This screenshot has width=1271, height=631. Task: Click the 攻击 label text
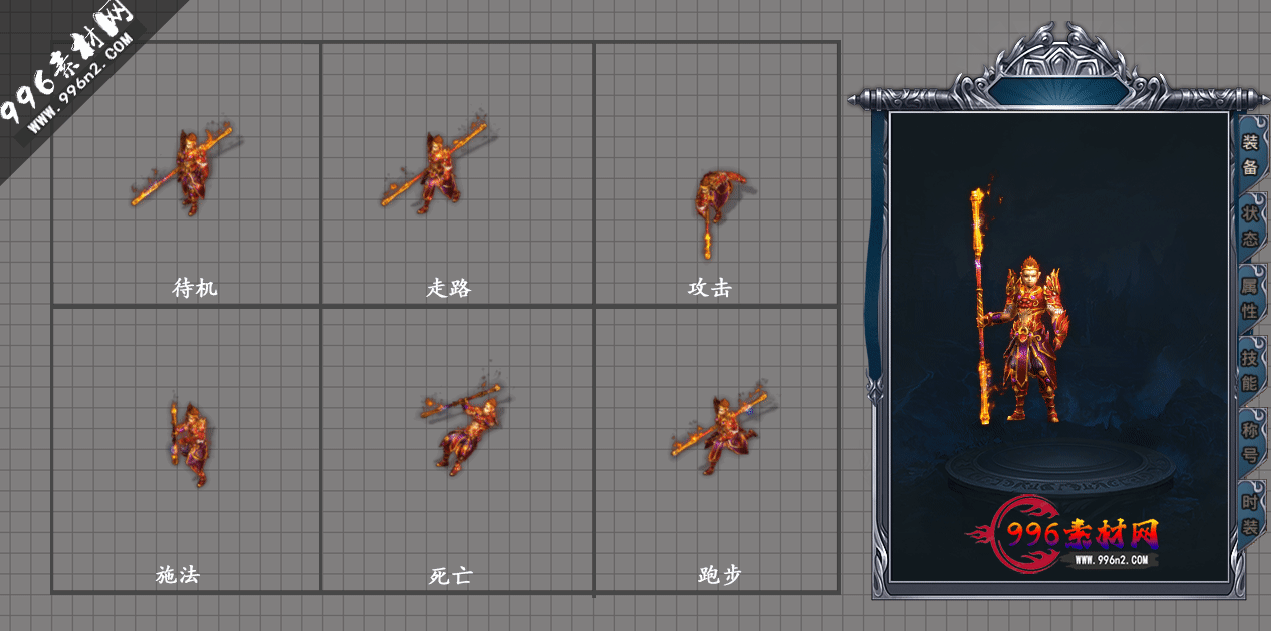click(710, 288)
